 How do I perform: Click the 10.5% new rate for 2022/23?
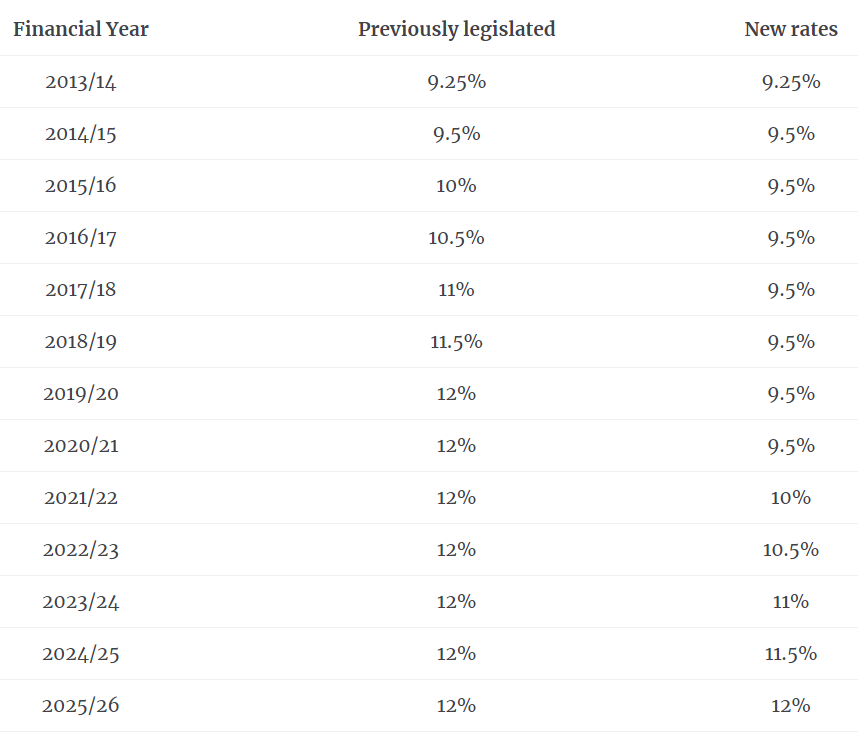coord(791,550)
